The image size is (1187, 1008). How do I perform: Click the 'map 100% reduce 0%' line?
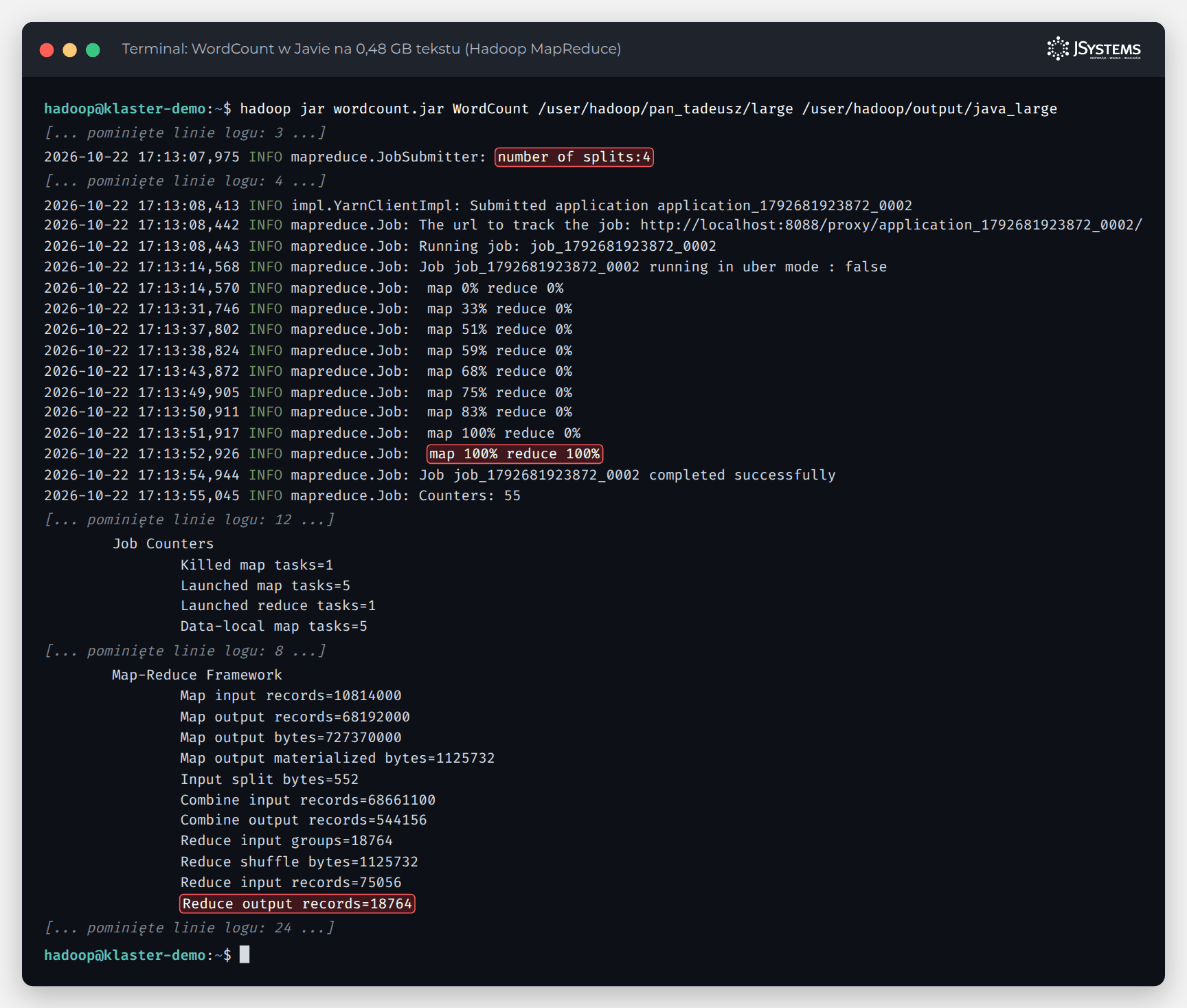click(312, 433)
